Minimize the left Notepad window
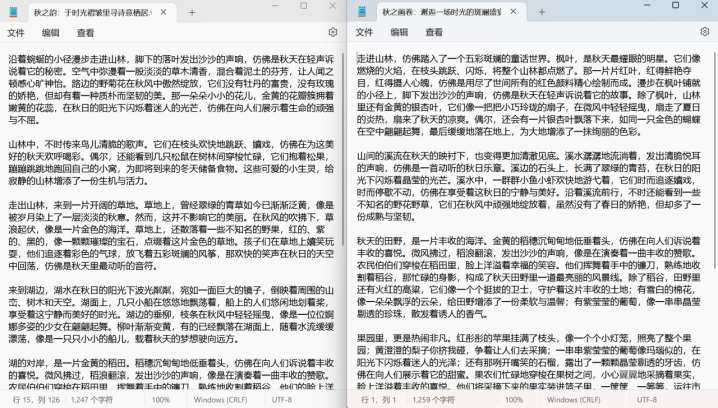718x408 pixels. click(275, 6)
